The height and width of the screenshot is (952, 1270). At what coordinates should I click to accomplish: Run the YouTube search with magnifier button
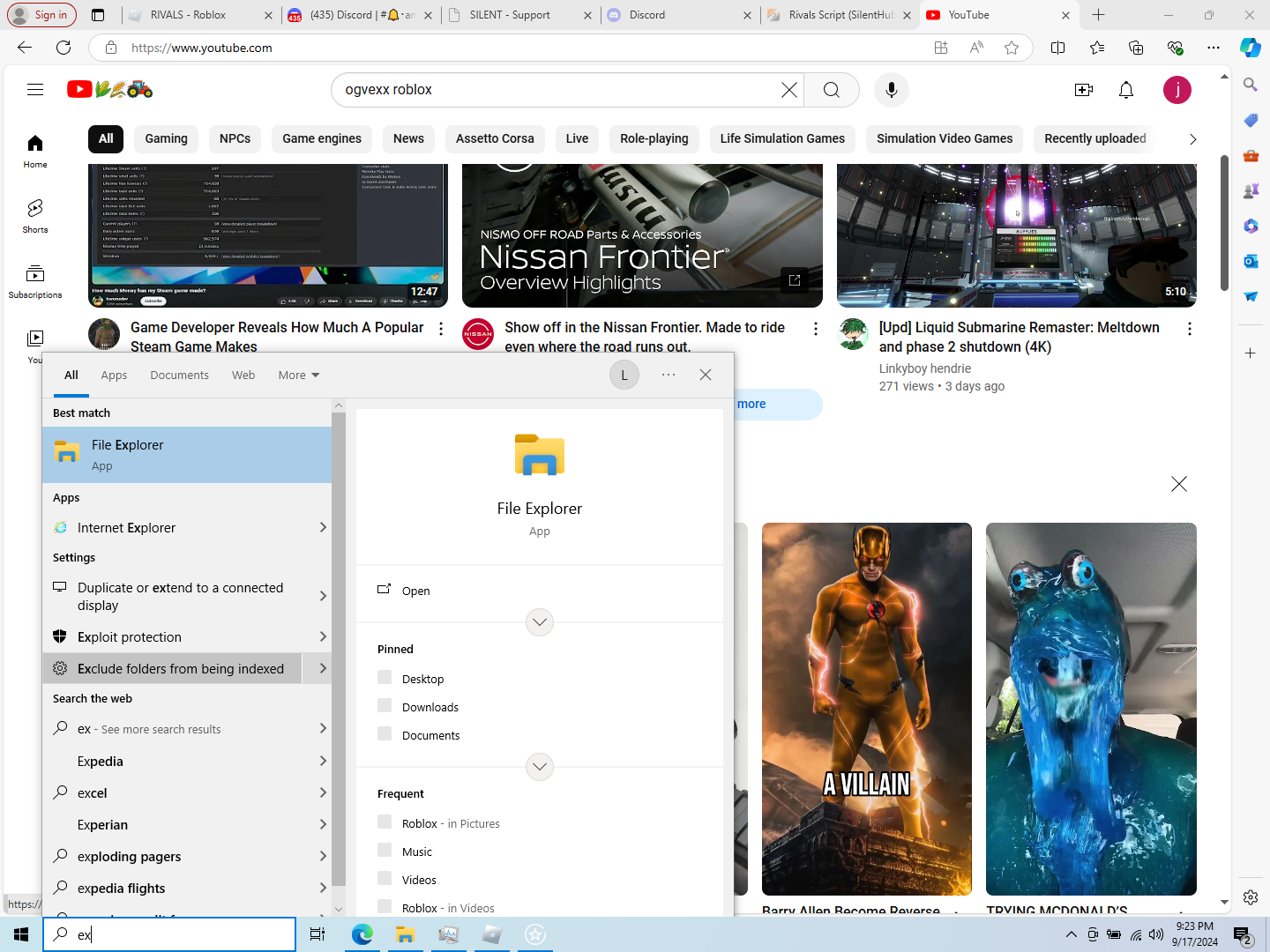coord(831,90)
